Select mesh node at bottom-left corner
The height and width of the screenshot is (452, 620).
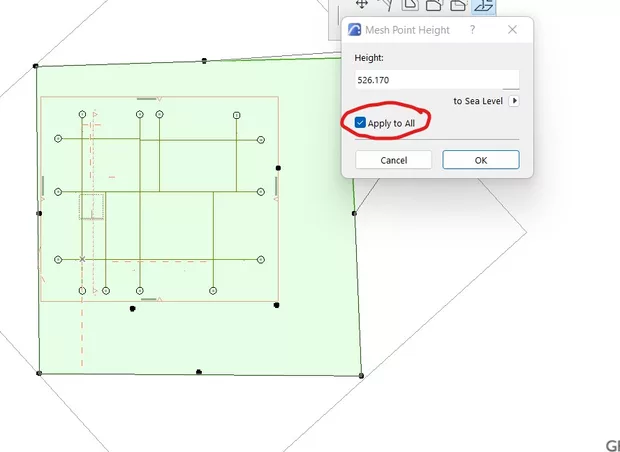click(39, 373)
